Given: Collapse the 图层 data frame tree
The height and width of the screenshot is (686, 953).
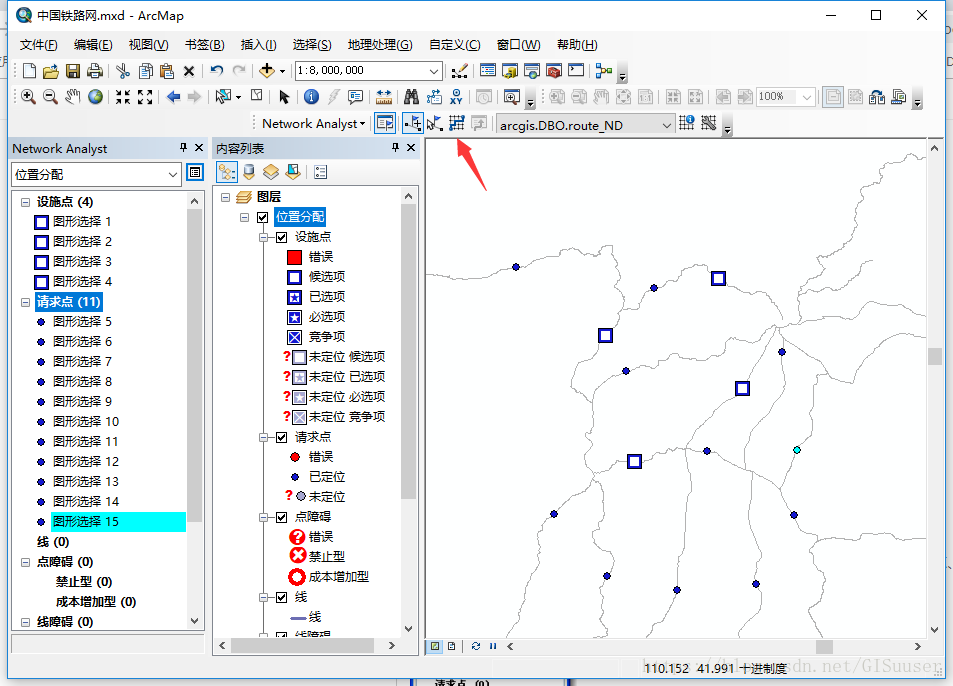Looking at the screenshot, I should pos(225,197).
